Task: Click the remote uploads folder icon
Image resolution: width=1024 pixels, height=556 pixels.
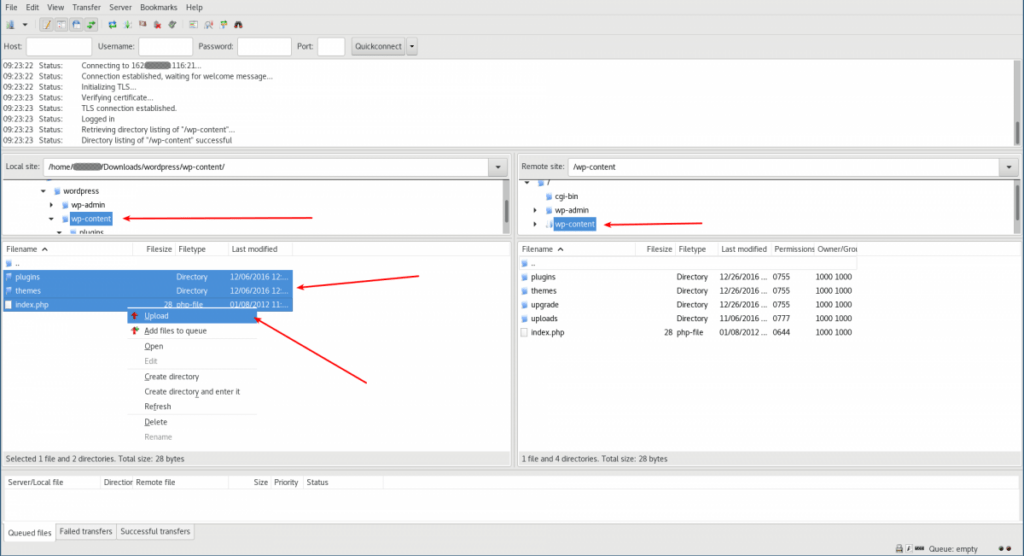Action: click(524, 319)
